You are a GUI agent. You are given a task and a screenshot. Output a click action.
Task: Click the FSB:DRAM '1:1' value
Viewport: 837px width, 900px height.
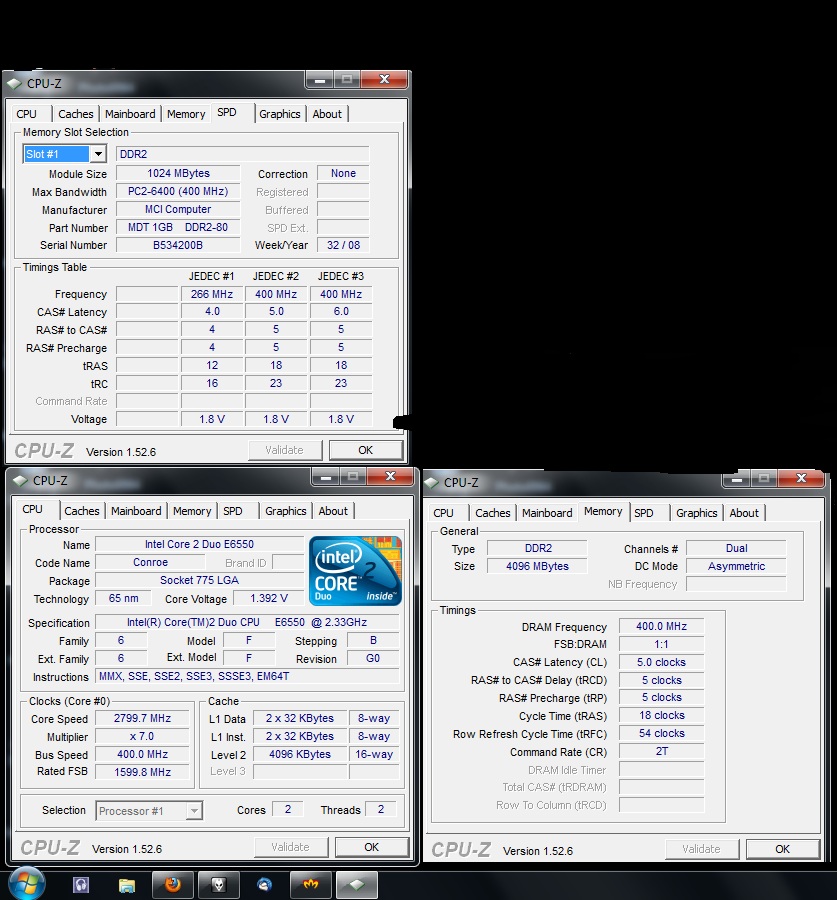(x=661, y=644)
